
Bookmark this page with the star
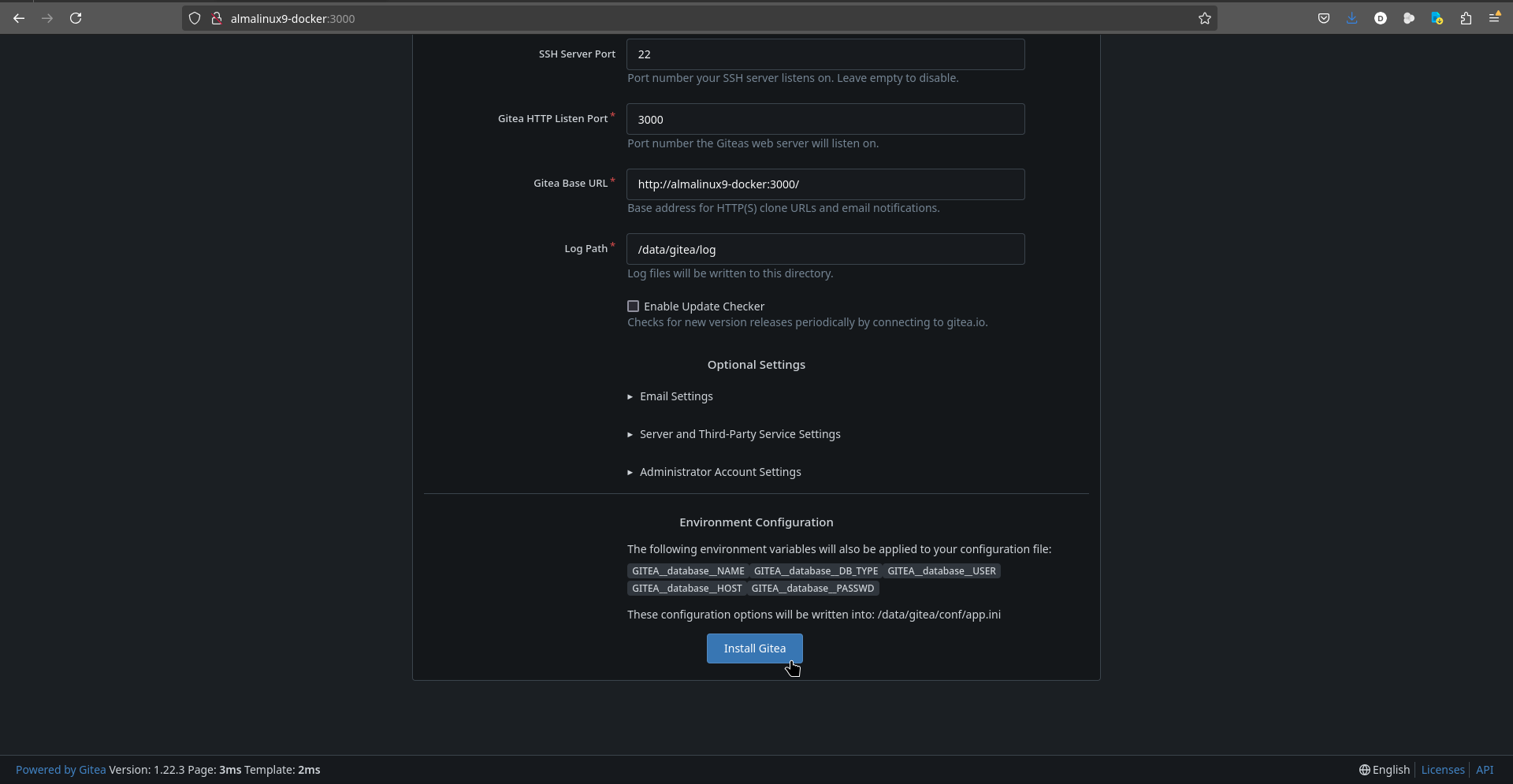point(1204,18)
